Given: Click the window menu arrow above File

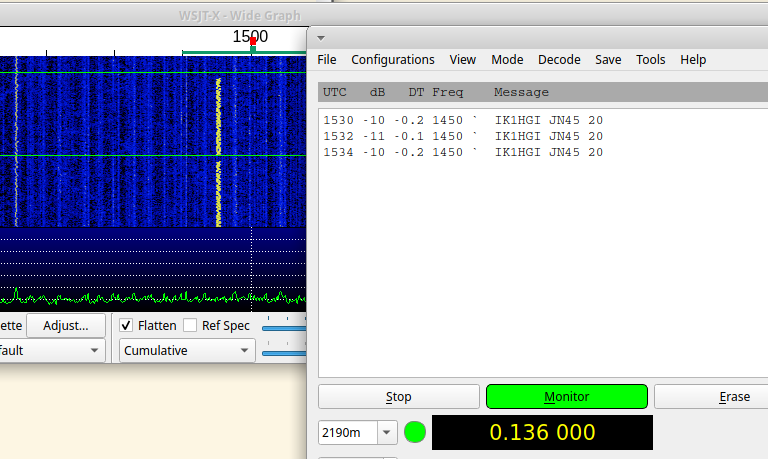Looking at the screenshot, I should pyautogui.click(x=321, y=38).
